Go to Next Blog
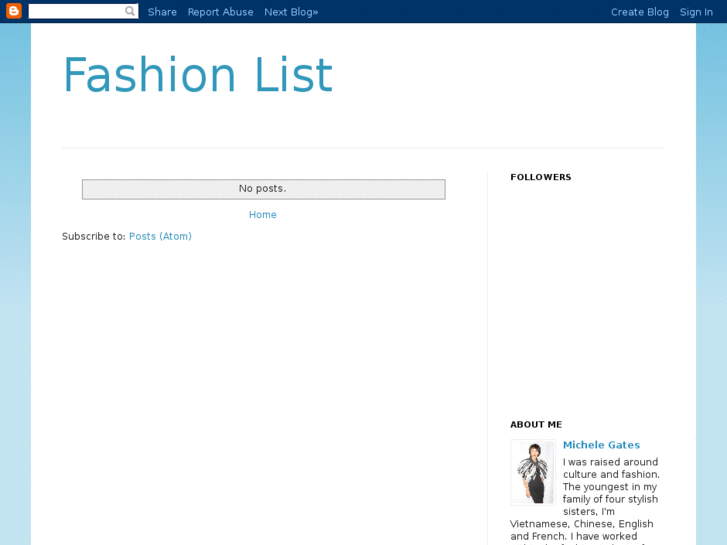Screen dimensions: 727x545 click(291, 12)
